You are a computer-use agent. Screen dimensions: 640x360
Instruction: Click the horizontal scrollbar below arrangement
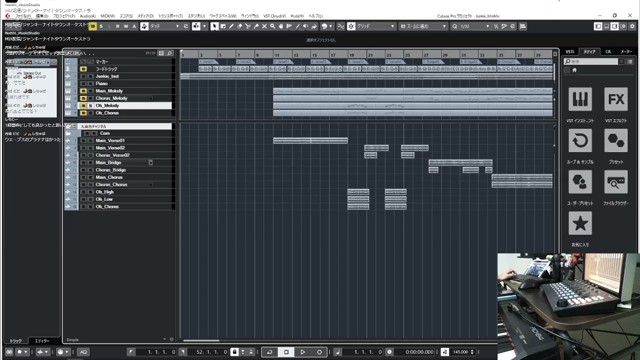click(201, 340)
